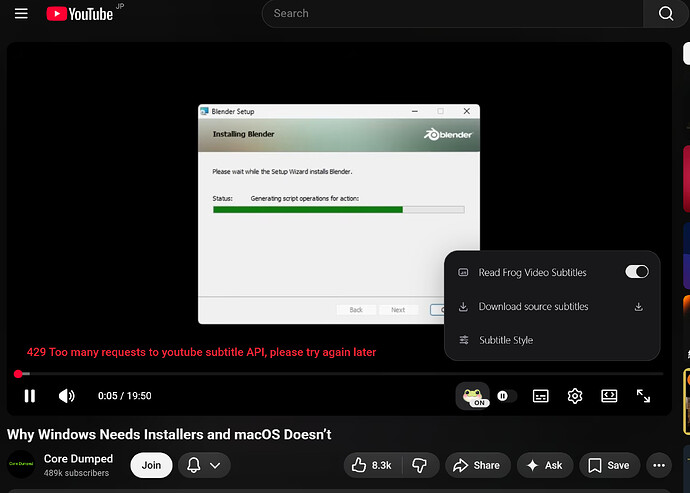
Task: Open the YouTube hamburger guide menu
Action: (21, 14)
